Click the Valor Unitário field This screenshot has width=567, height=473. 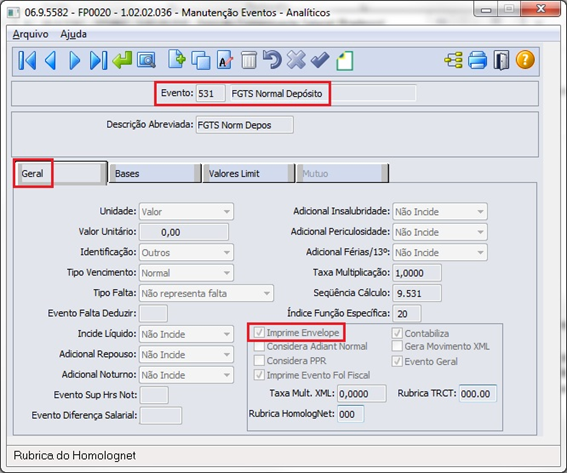coord(184,232)
